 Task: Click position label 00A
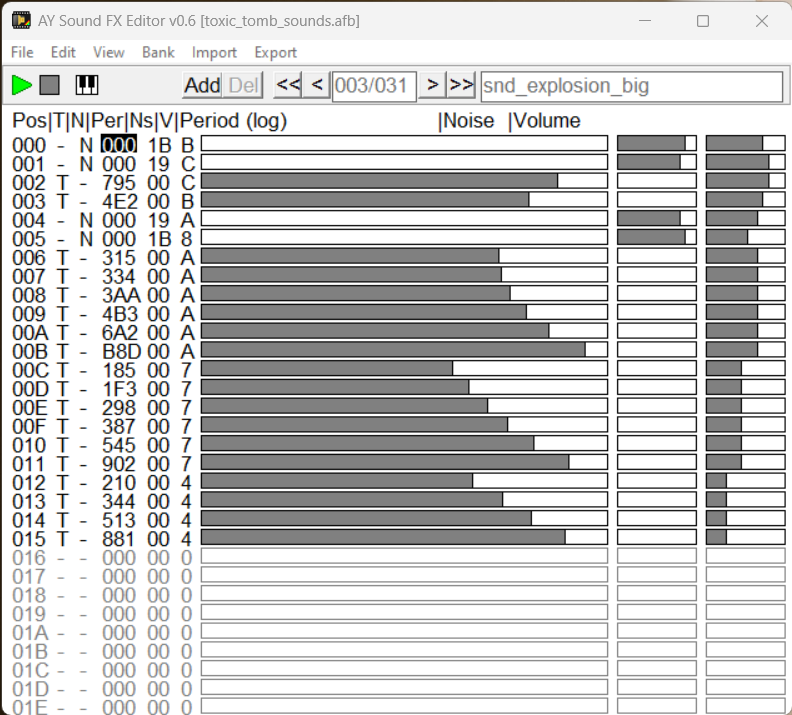pos(30,333)
